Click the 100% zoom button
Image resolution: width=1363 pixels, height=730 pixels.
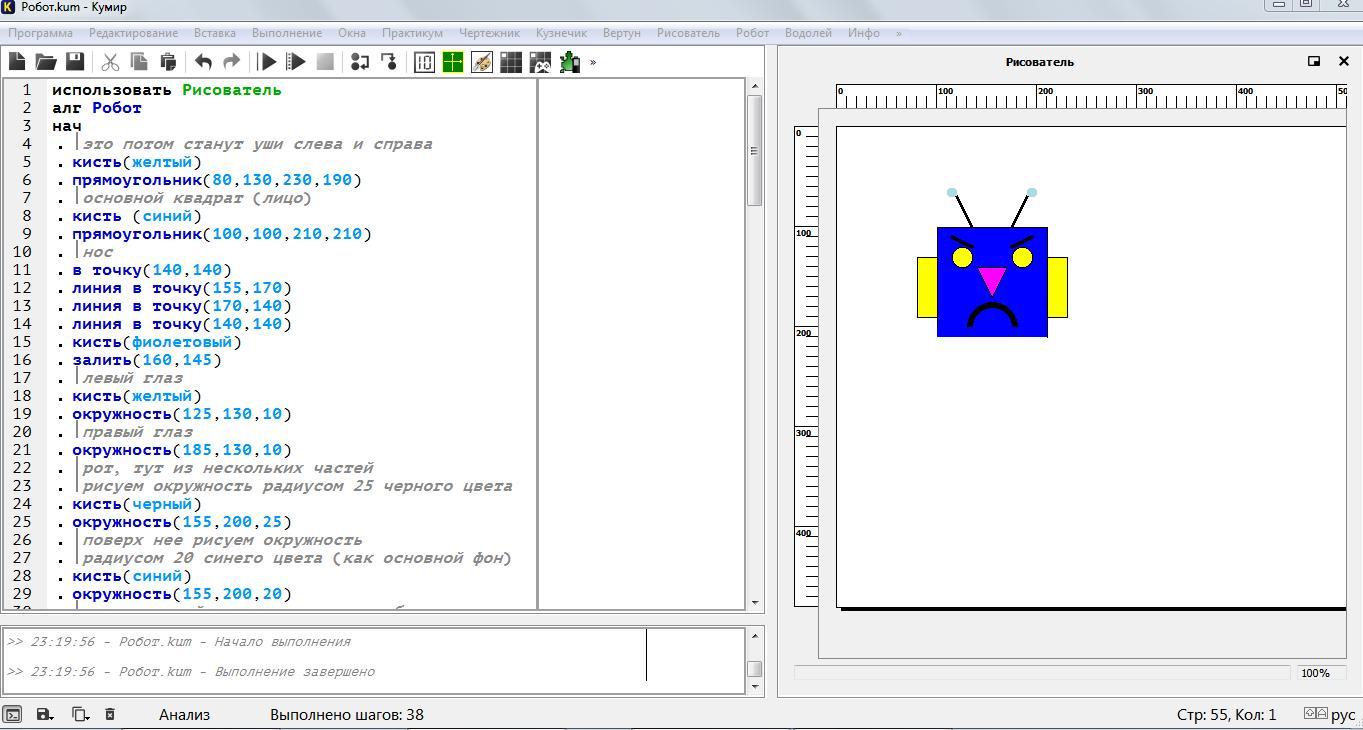[1315, 673]
